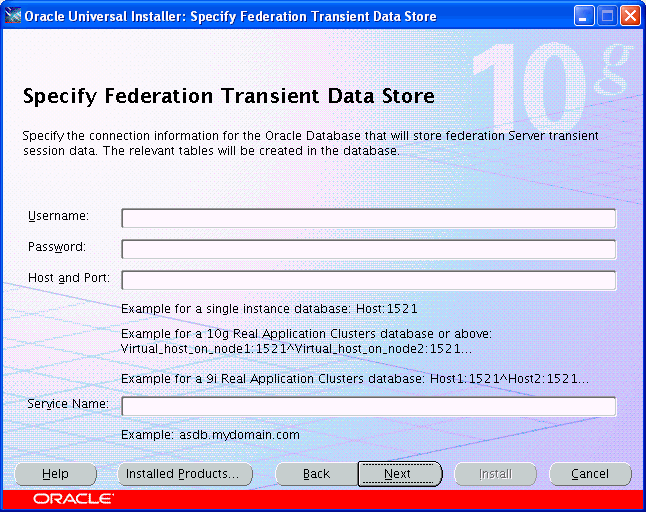Cancel the installation

point(590,474)
